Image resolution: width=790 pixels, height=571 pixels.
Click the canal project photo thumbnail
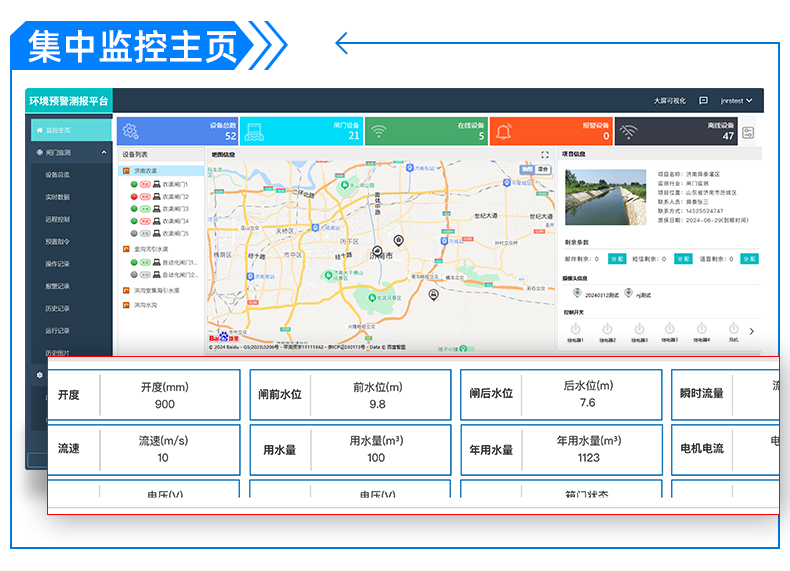606,195
